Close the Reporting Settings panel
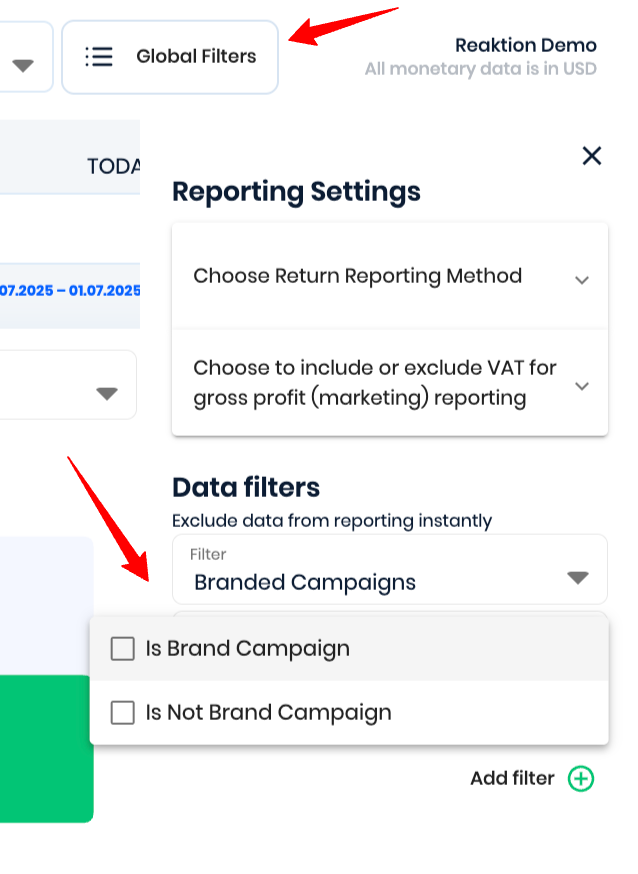 tap(592, 156)
